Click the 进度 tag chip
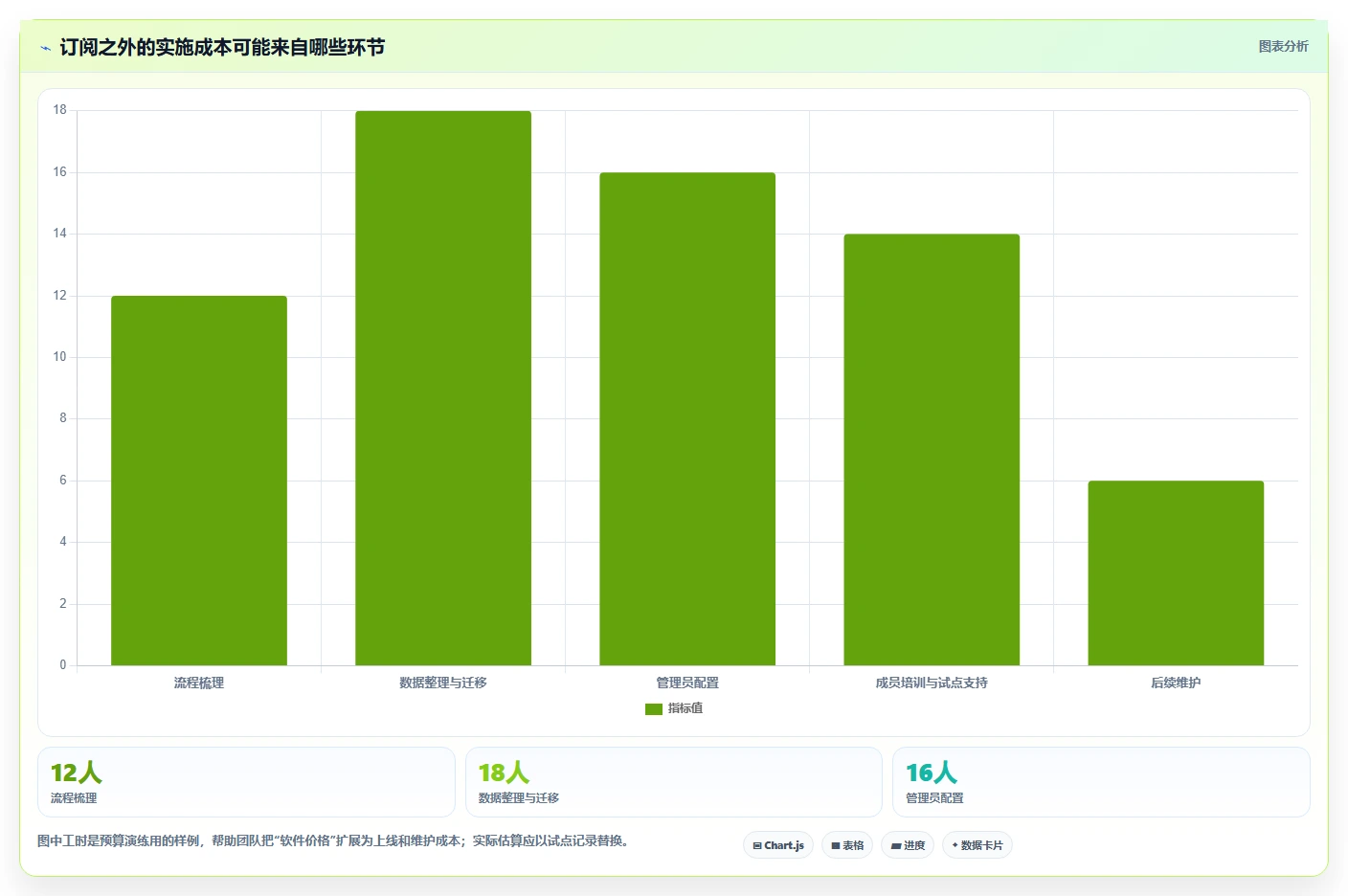Viewport: 1348px width, 896px height. click(908, 845)
